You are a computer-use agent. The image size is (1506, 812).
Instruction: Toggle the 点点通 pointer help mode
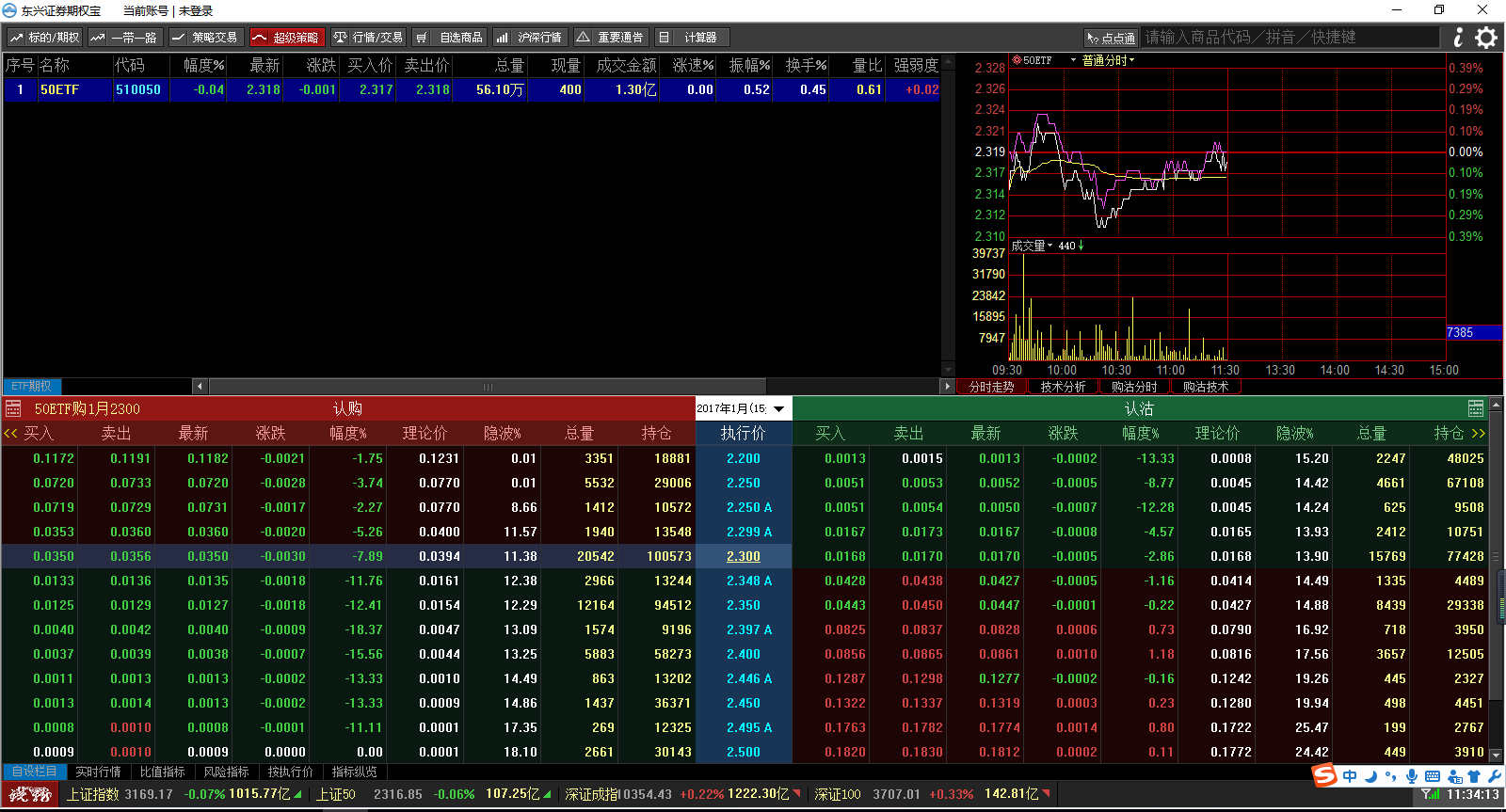1110,38
